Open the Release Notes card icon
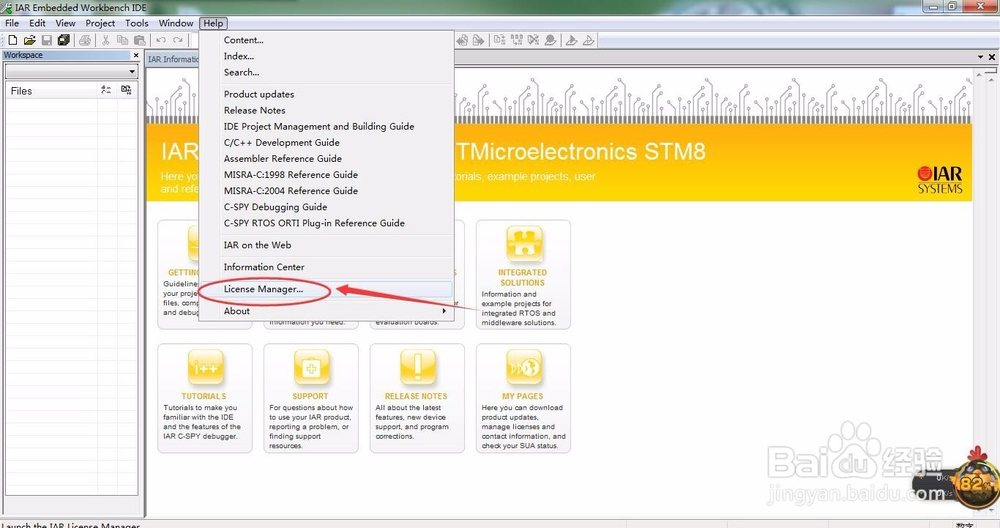Image resolution: width=1000 pixels, height=528 pixels. 417,367
